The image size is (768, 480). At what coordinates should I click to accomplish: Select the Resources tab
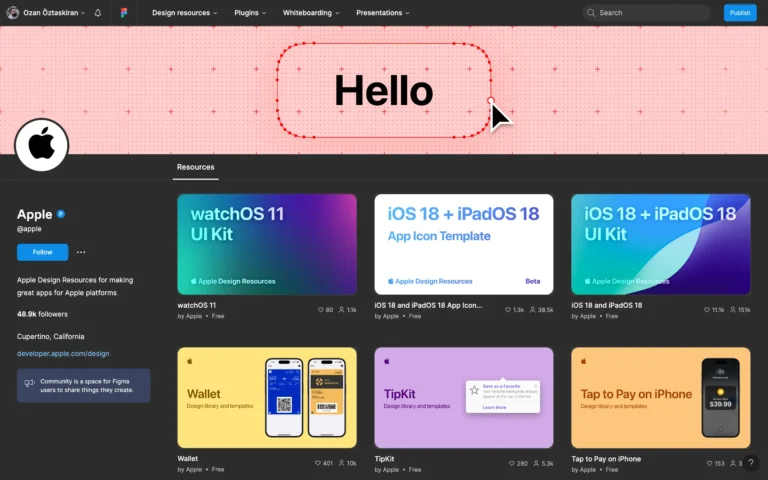click(x=195, y=167)
